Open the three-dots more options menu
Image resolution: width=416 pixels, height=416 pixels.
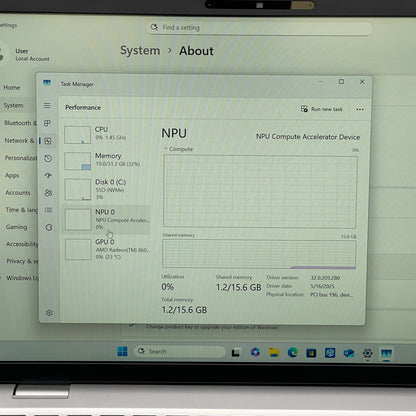pyautogui.click(x=360, y=109)
